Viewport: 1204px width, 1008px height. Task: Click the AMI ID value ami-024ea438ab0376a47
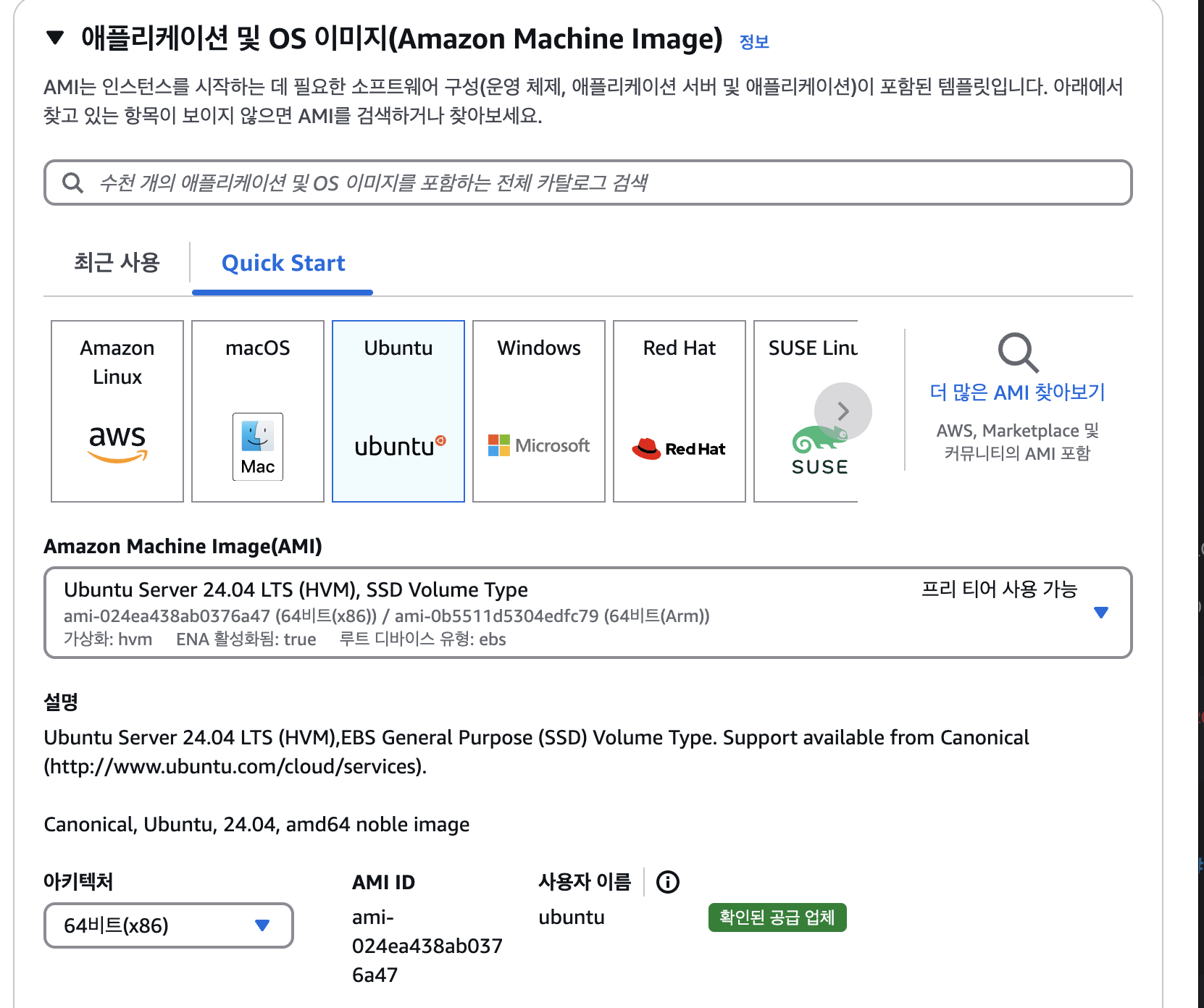pyautogui.click(x=427, y=946)
